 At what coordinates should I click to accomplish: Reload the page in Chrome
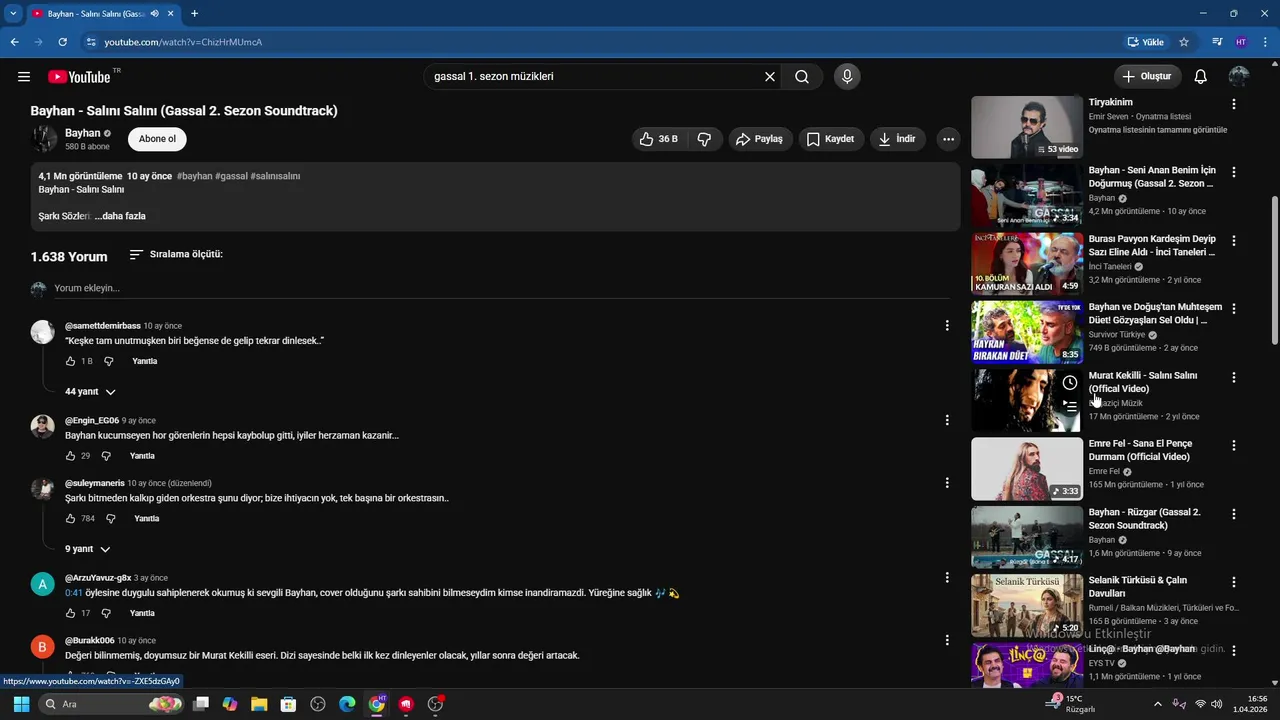click(62, 42)
